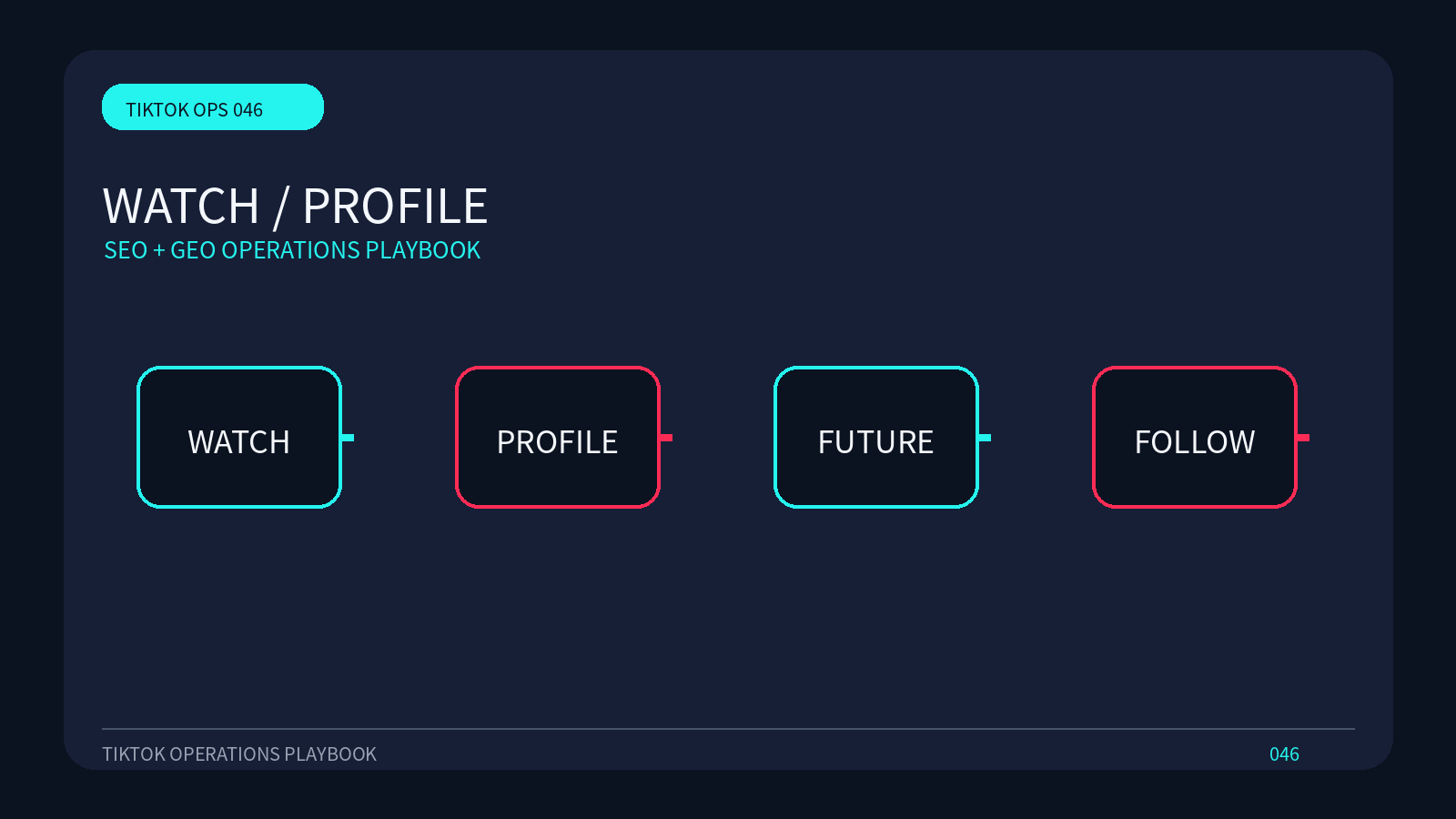1456x819 pixels.
Task: Click the WATCH / PROFILE heading
Action: pyautogui.click(x=296, y=207)
